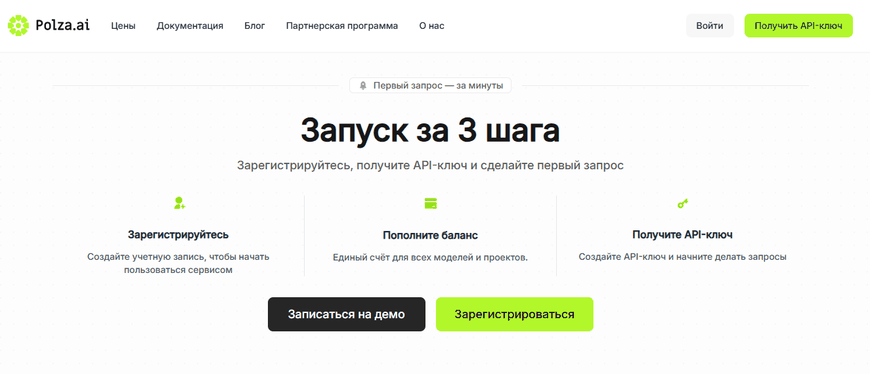Image resolution: width=870 pixels, height=374 pixels.
Task: Open the Документация nav link
Action: pos(190,26)
